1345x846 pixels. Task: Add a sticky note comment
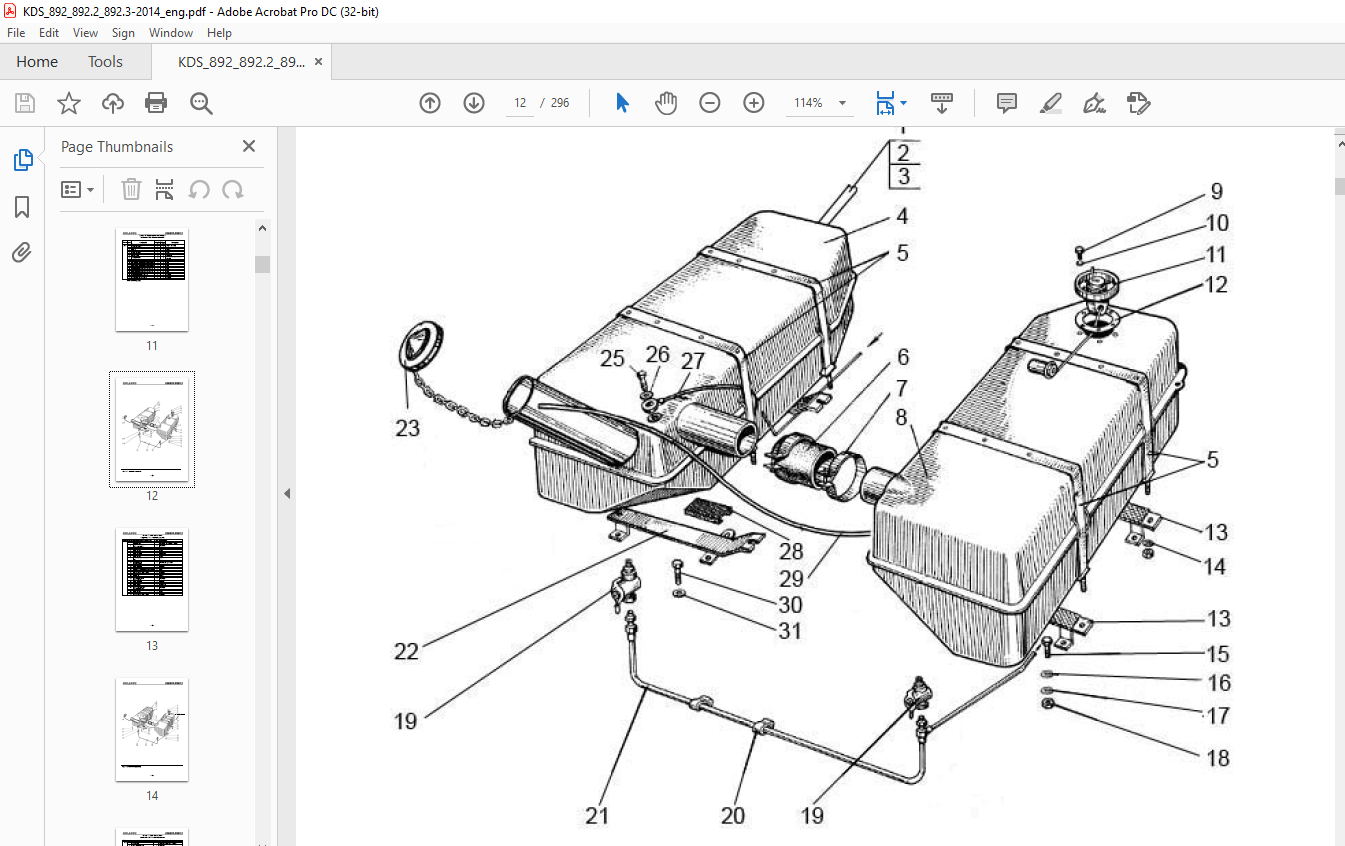pyautogui.click(x=1007, y=103)
